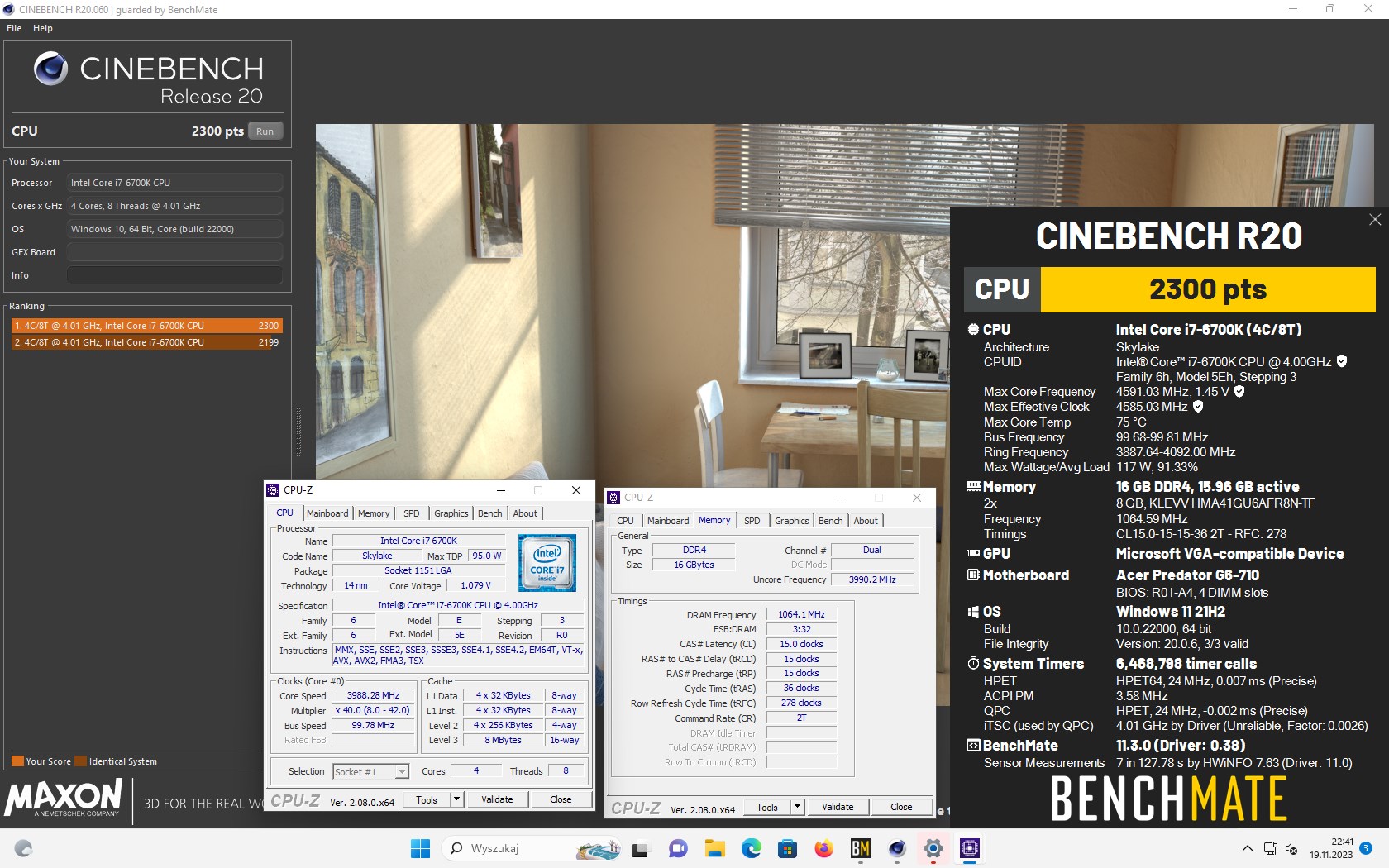The image size is (1389, 868).
Task: Open the Windows Start menu
Action: coord(420,848)
